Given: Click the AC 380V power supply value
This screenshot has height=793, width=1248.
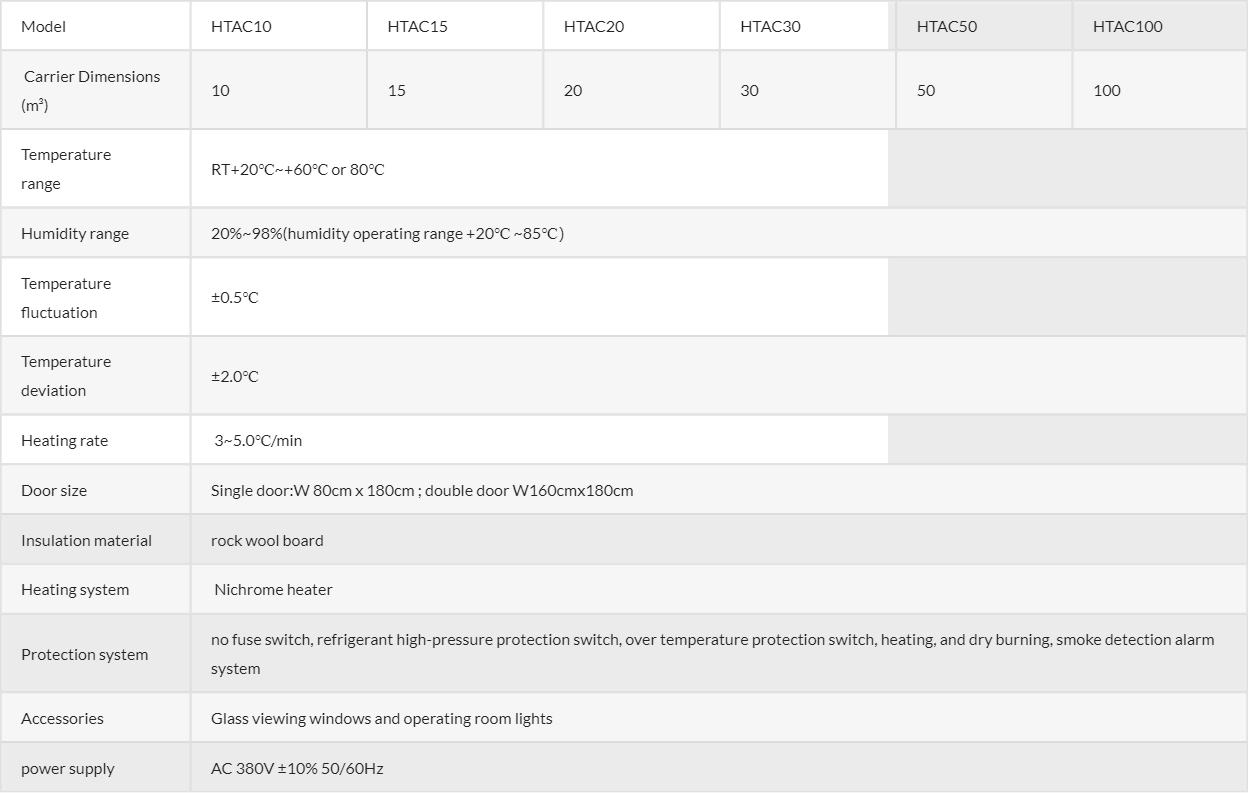Looking at the screenshot, I should (297, 768).
